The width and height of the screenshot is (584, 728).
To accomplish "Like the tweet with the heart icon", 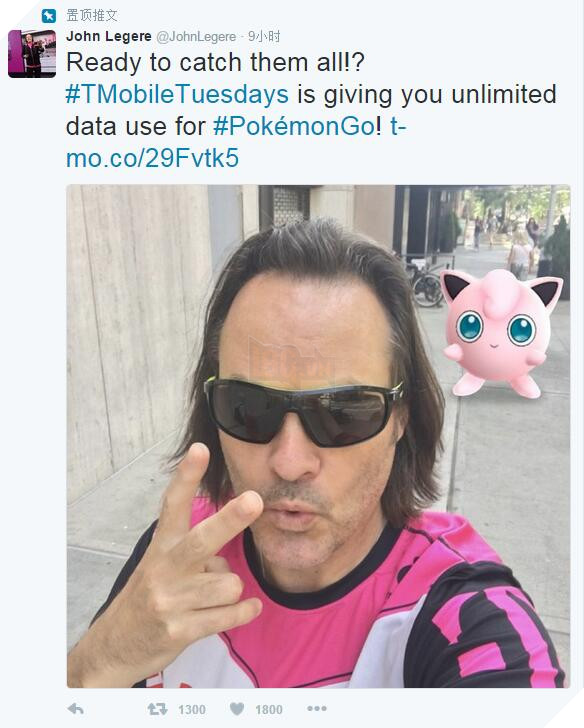I will pyautogui.click(x=237, y=709).
